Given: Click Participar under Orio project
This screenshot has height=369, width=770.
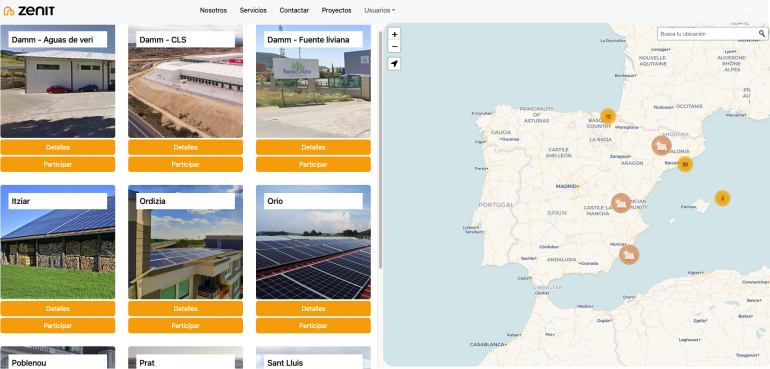Looking at the screenshot, I should [313, 326].
